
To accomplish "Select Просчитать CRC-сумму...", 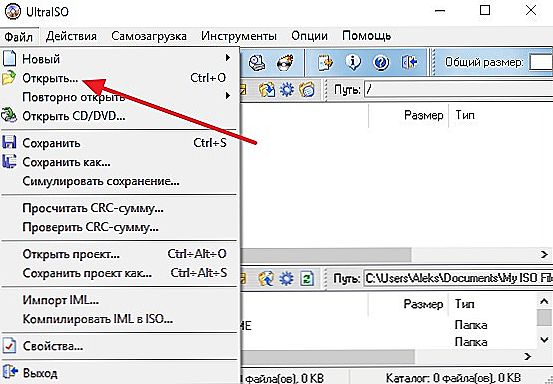I will (x=119, y=208).
